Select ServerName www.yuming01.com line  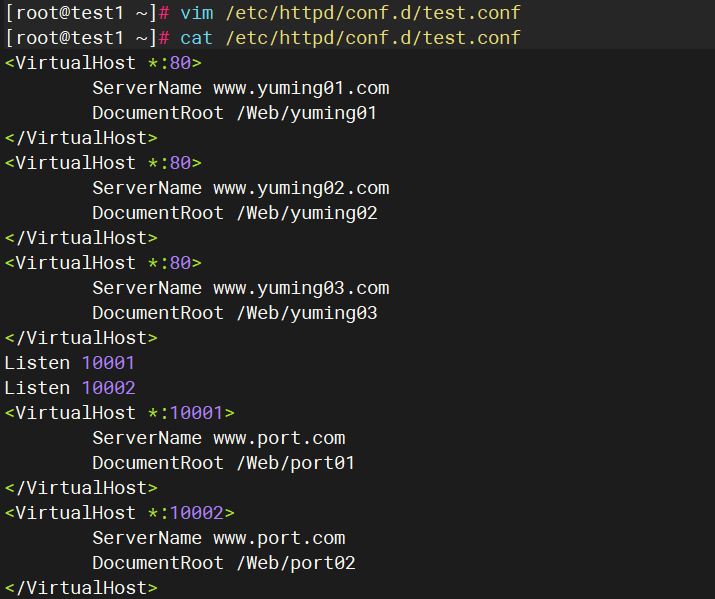241,88
